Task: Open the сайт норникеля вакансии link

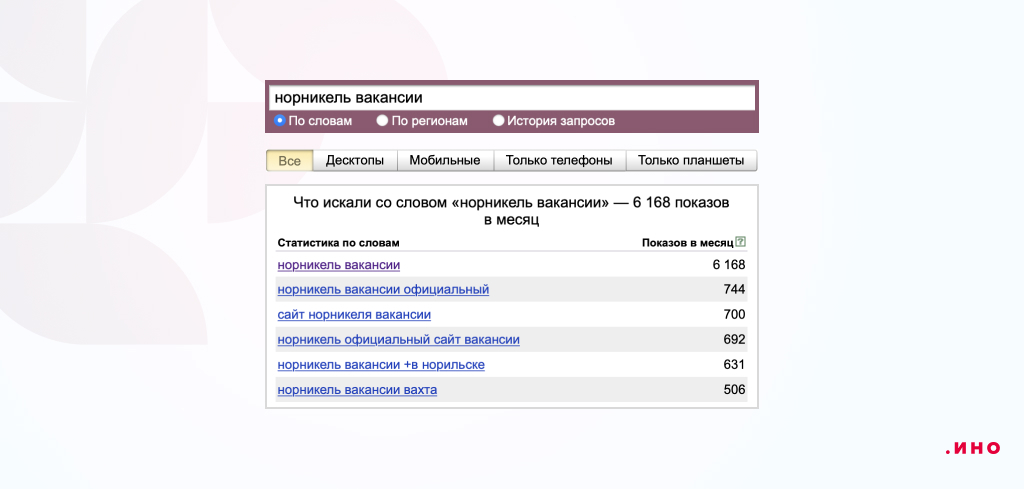Action: pyautogui.click(x=354, y=315)
